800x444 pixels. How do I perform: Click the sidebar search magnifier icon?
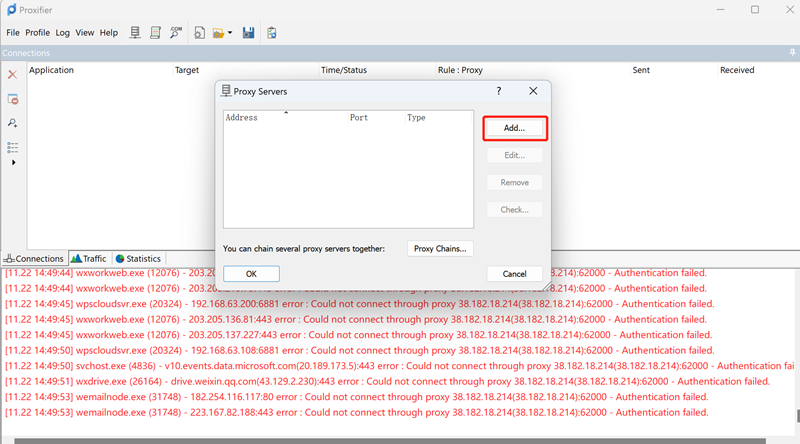pos(13,123)
